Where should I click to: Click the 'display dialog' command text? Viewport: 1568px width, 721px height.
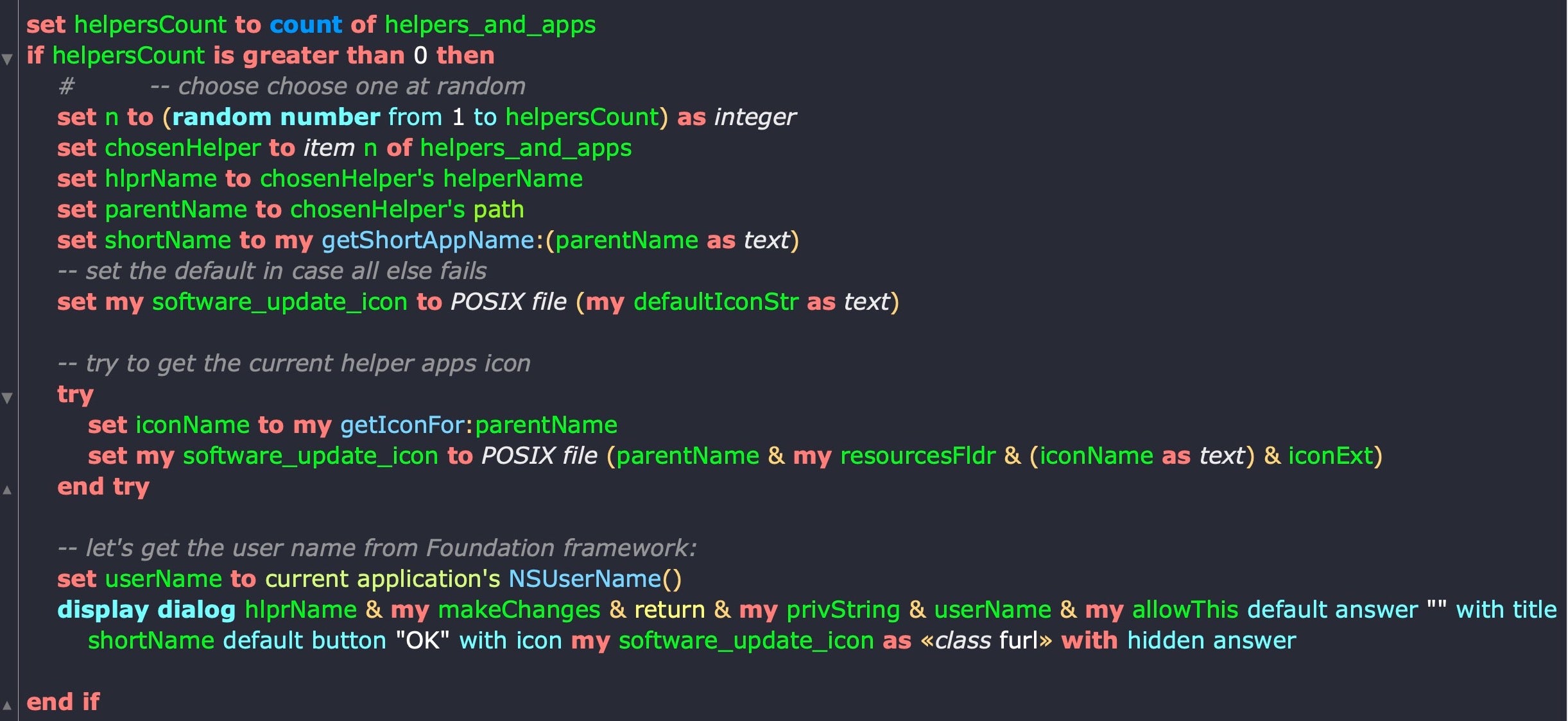(146, 610)
